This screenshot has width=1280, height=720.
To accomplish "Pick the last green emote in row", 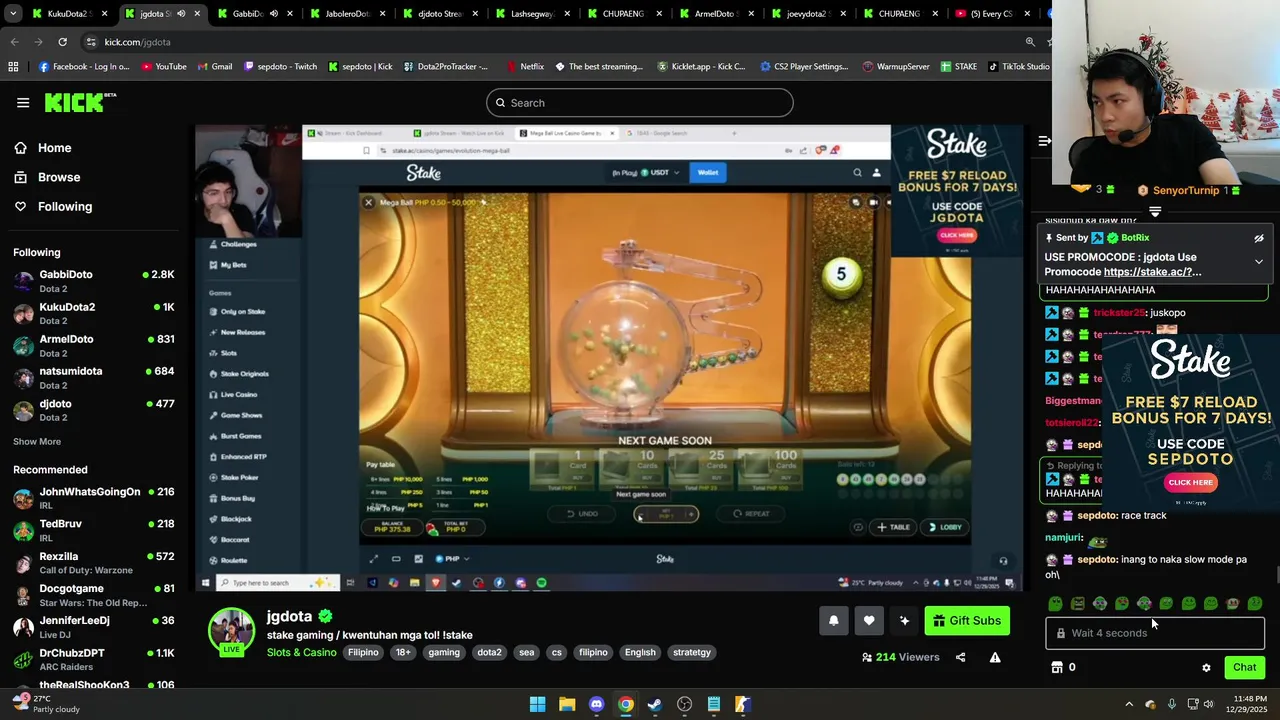I will (x=1255, y=603).
